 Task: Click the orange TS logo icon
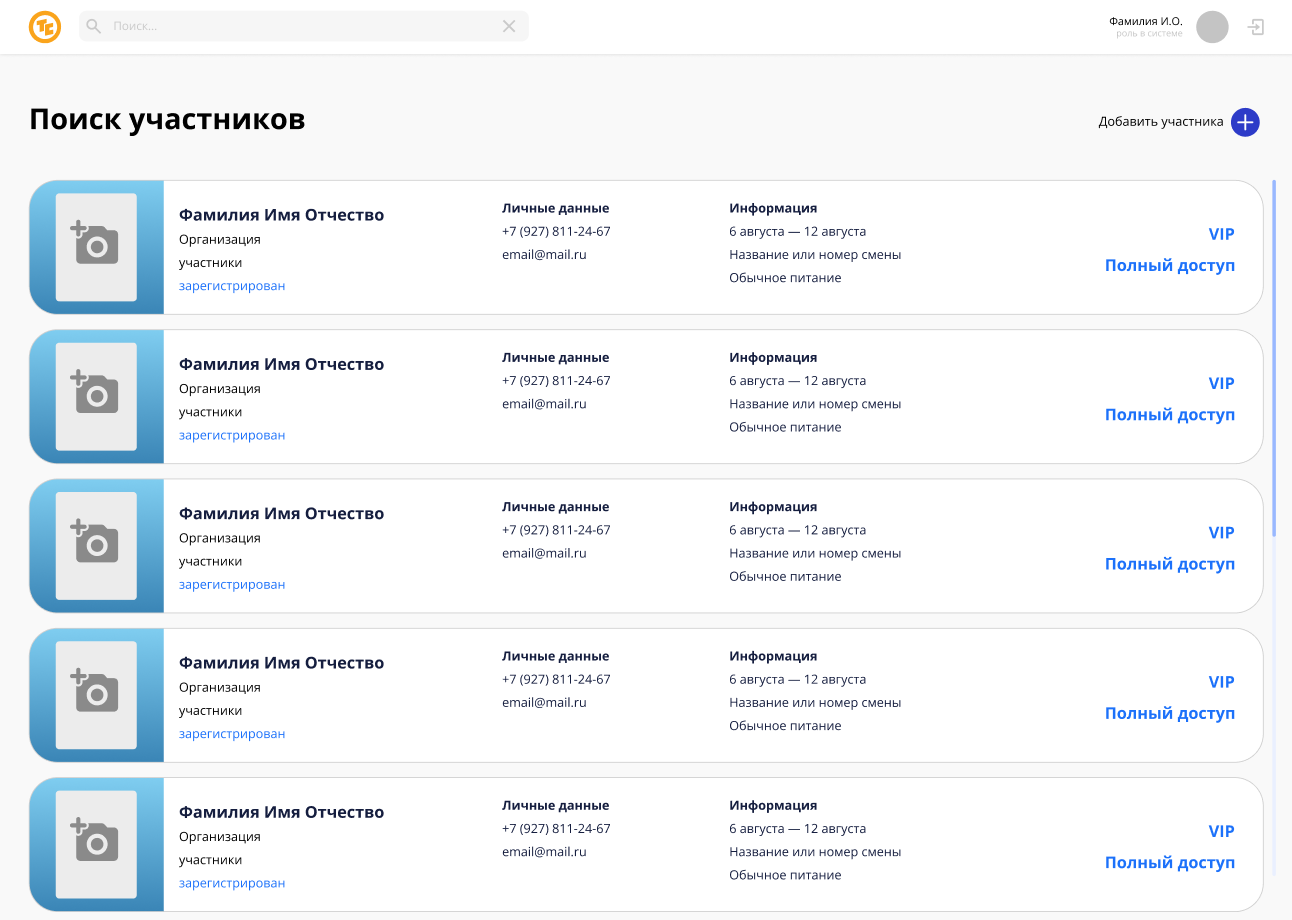coord(45,27)
